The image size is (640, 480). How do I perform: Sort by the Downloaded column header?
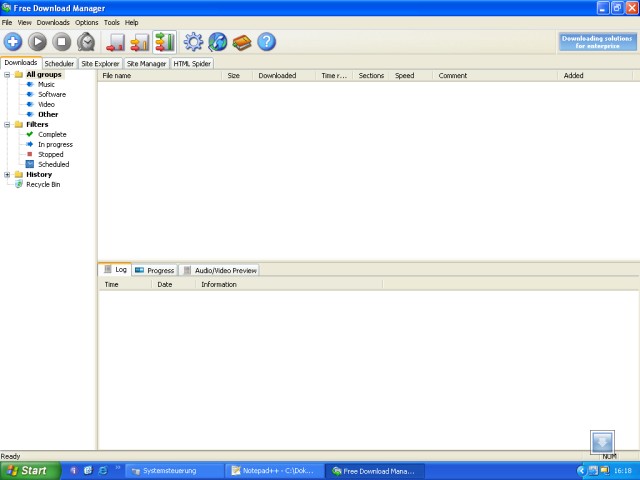tap(284, 76)
